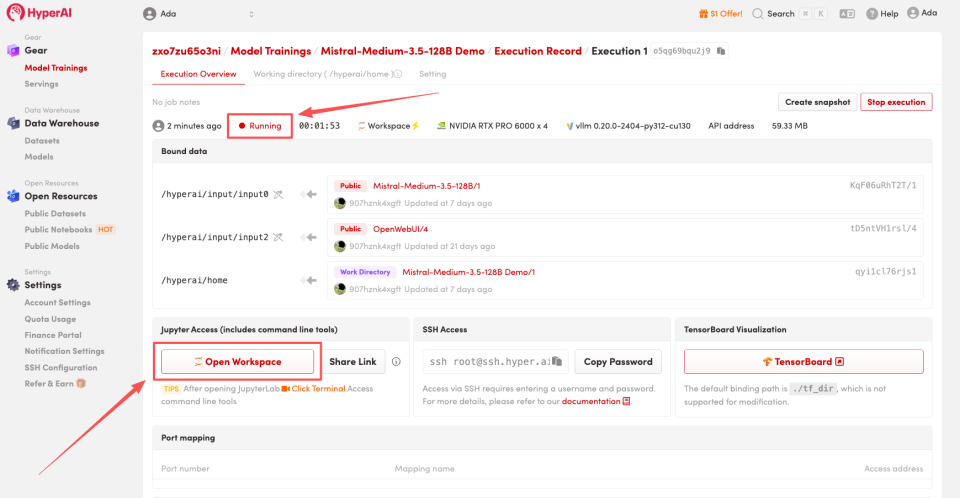Click the avatar beside OpenWebUI/4 owner
The height and width of the screenshot is (498, 960).
340,246
